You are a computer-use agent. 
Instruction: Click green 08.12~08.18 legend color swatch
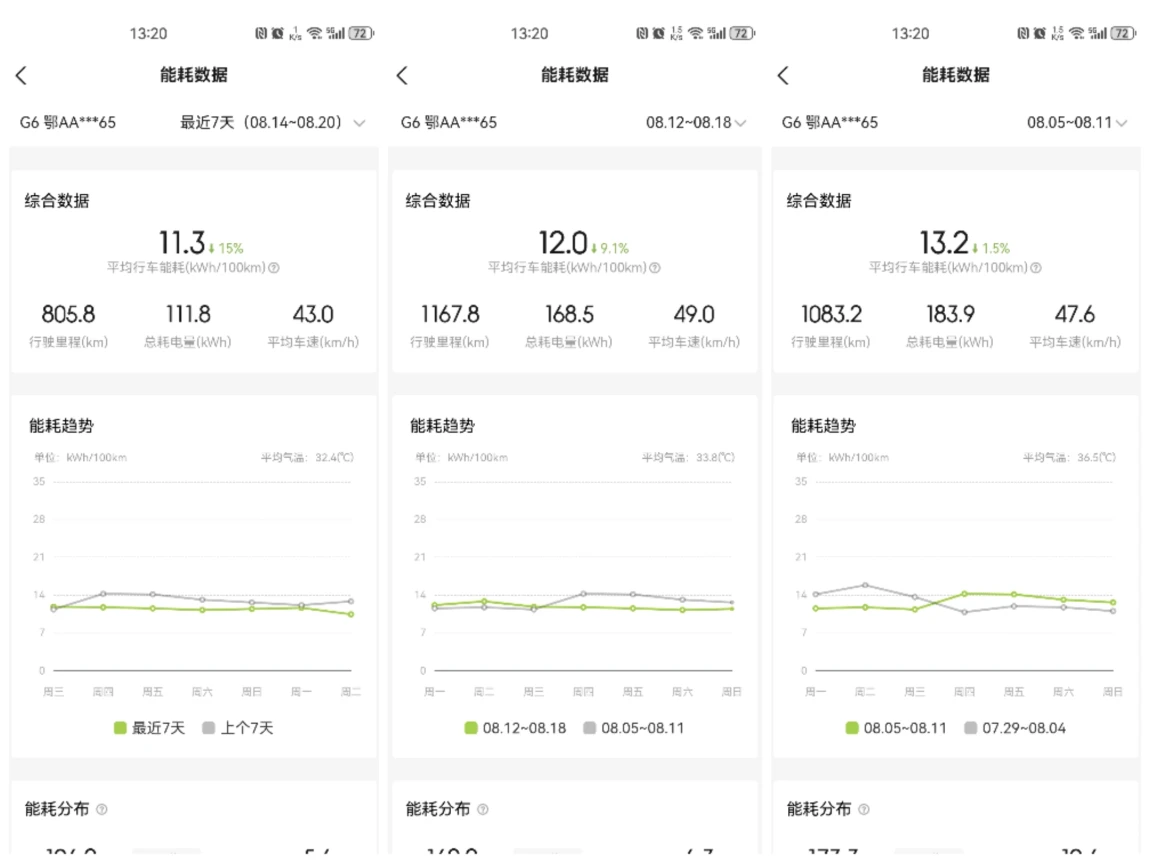tap(472, 728)
